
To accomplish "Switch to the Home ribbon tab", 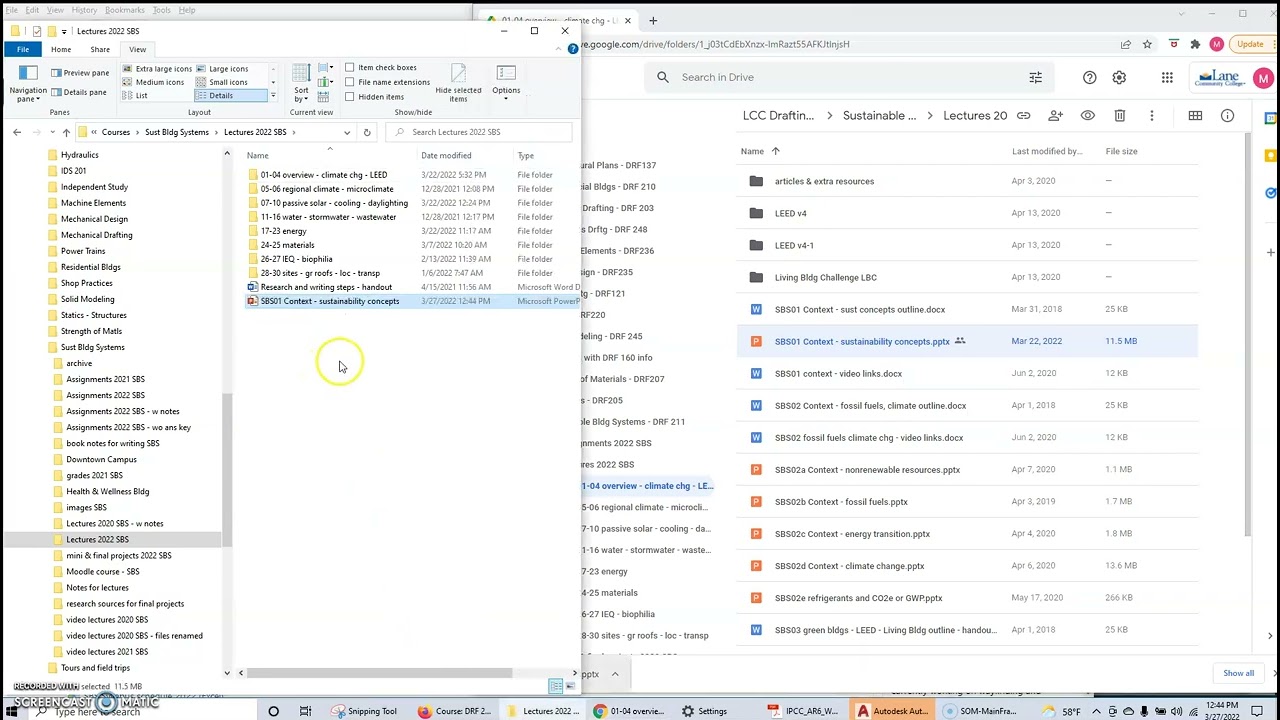I will pyautogui.click(x=61, y=49).
